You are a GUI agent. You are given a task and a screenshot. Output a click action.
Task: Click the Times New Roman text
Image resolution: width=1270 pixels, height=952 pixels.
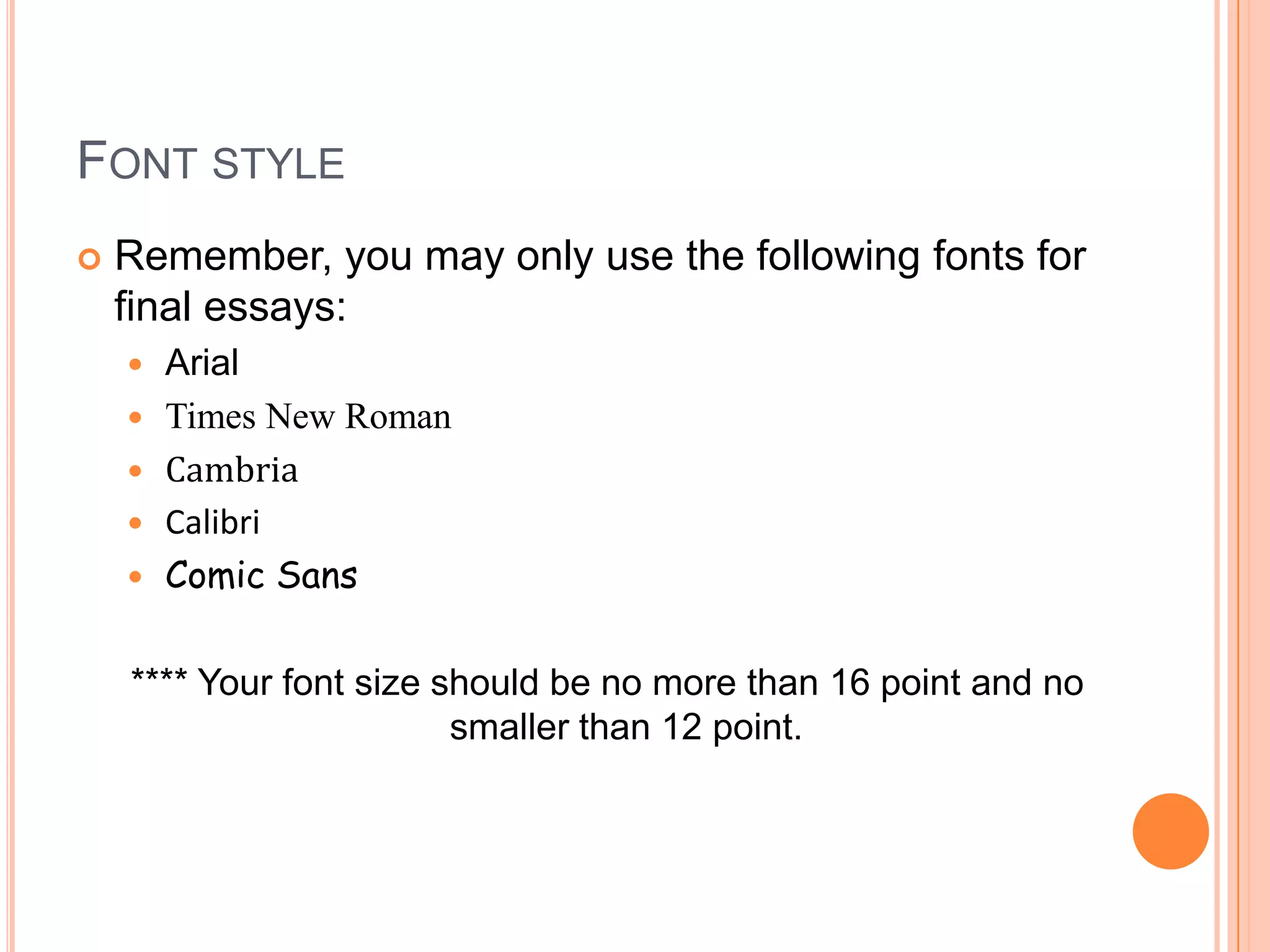308,416
